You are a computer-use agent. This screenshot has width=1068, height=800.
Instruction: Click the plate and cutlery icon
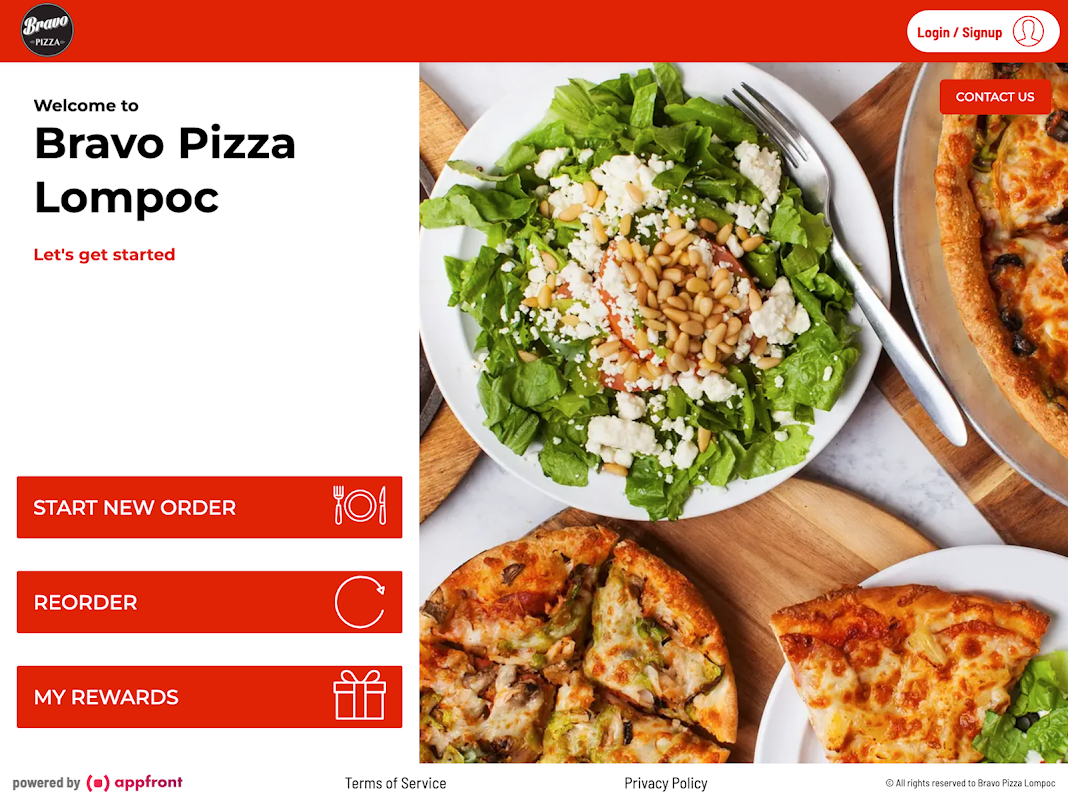pos(360,505)
